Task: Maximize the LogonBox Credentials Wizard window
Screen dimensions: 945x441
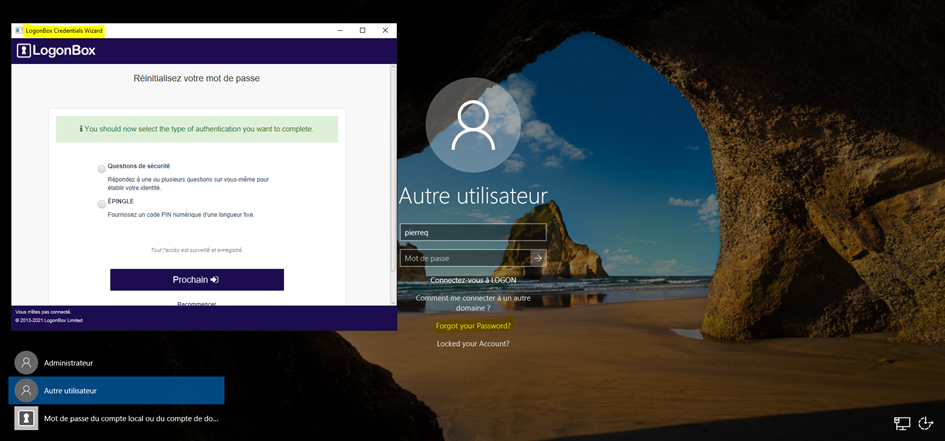Action: coord(362,31)
